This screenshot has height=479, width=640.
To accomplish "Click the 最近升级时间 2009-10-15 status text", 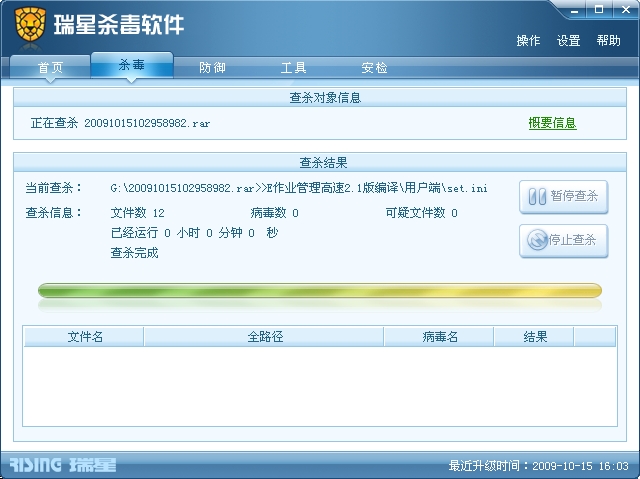I will click(539, 466).
